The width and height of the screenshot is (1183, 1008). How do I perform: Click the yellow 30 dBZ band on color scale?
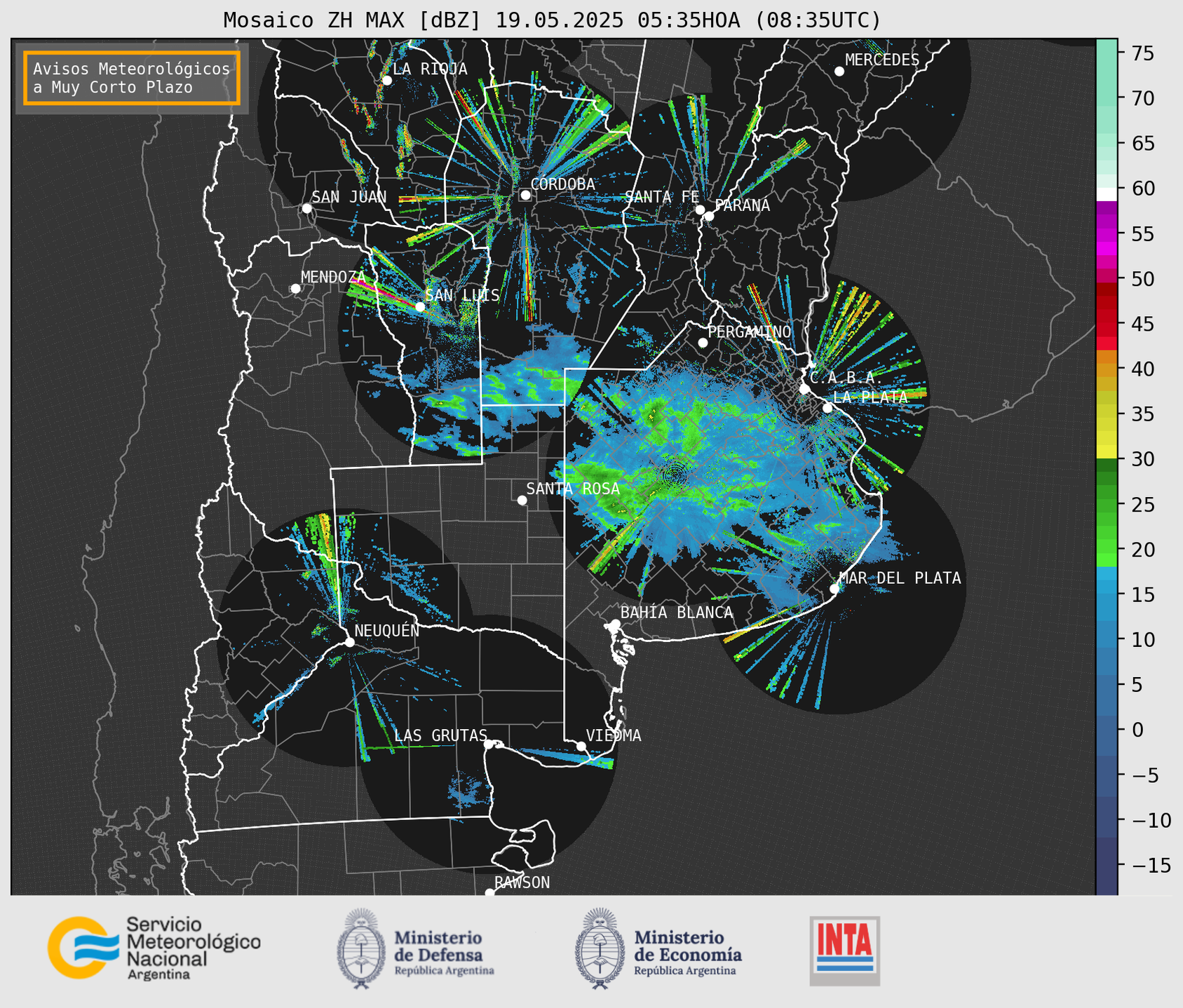click(1107, 452)
